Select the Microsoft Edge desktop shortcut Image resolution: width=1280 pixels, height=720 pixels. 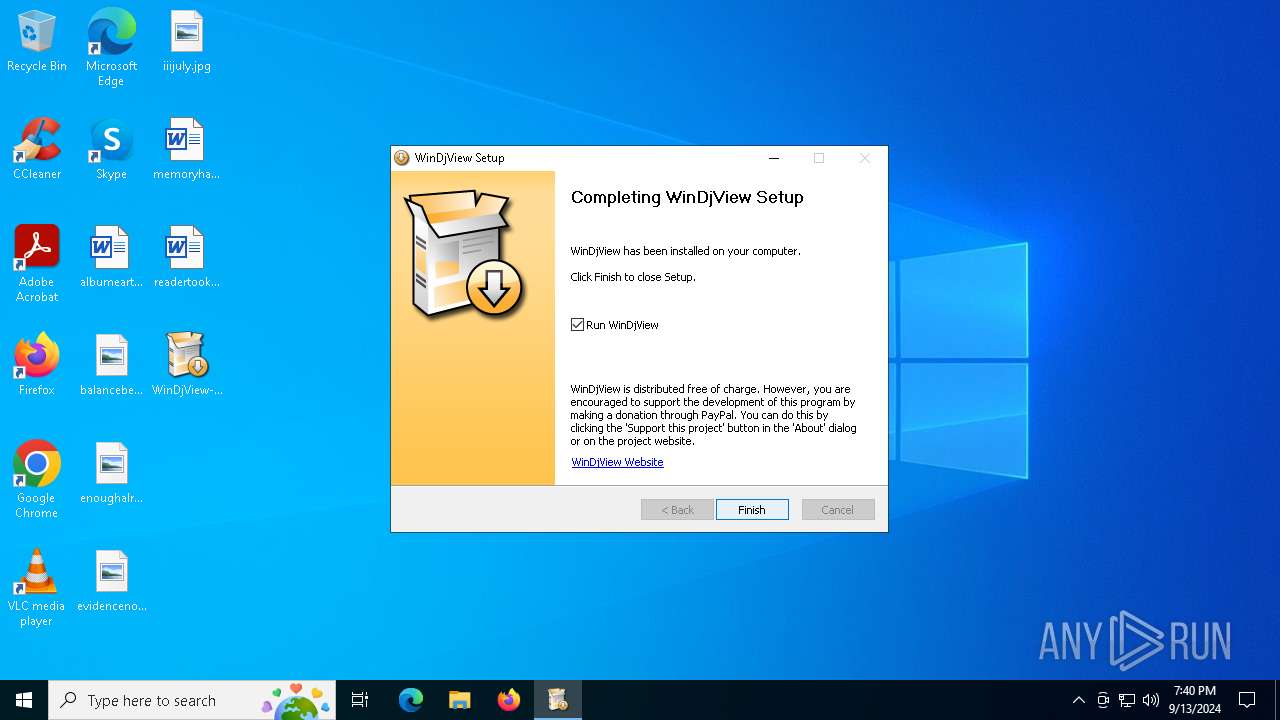click(111, 48)
